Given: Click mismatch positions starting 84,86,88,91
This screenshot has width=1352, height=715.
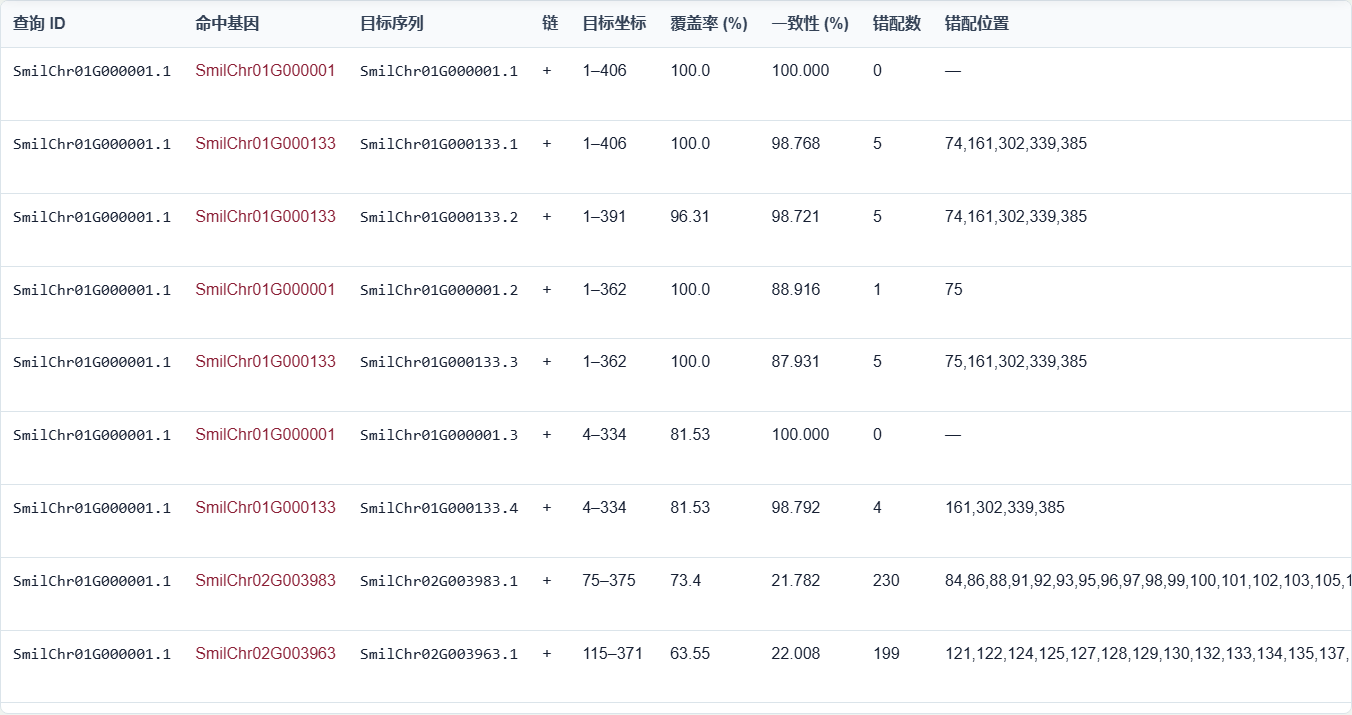Looking at the screenshot, I should point(1148,581).
